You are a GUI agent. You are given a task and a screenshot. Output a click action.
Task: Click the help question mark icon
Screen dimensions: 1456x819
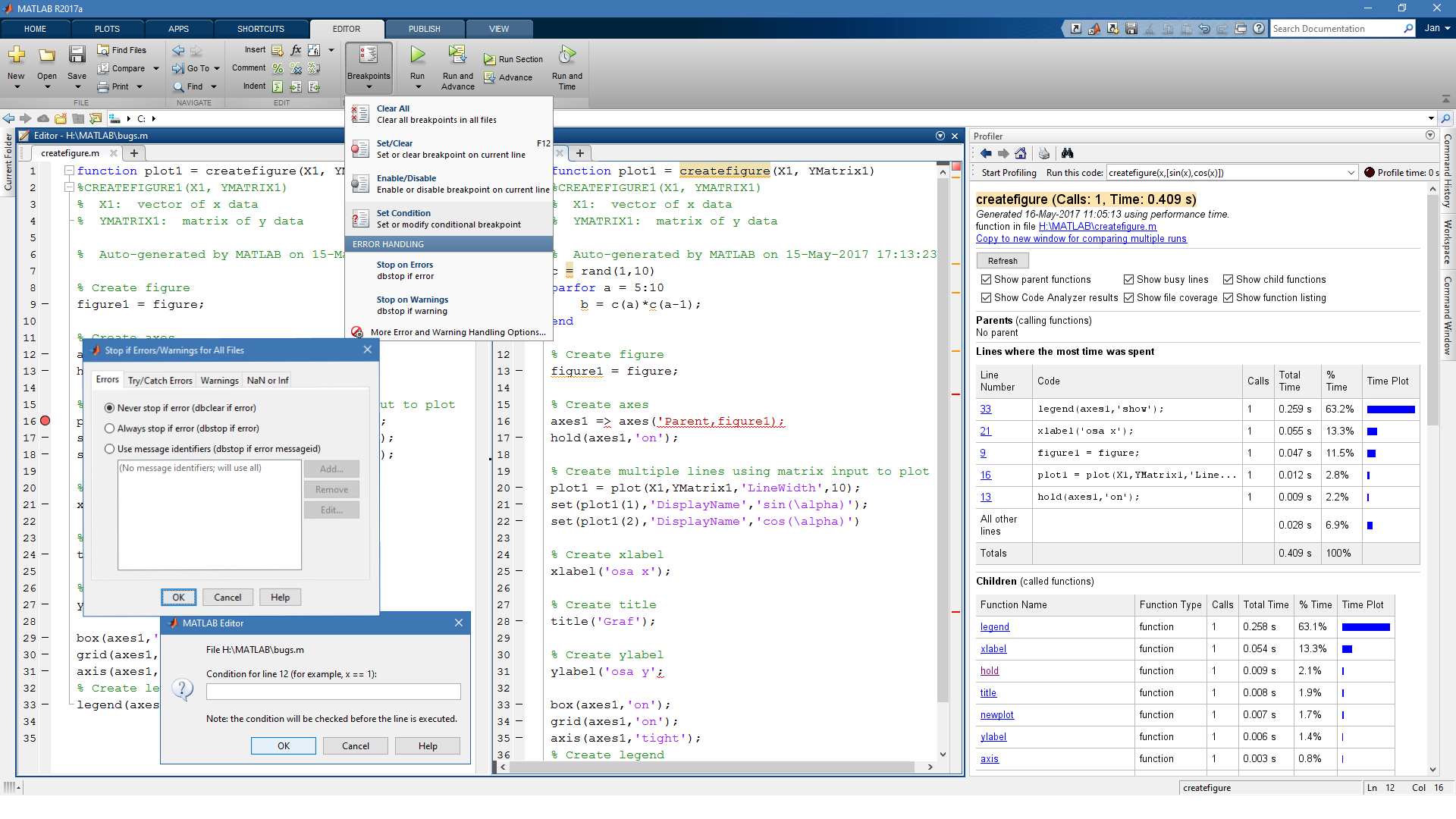click(x=1259, y=28)
